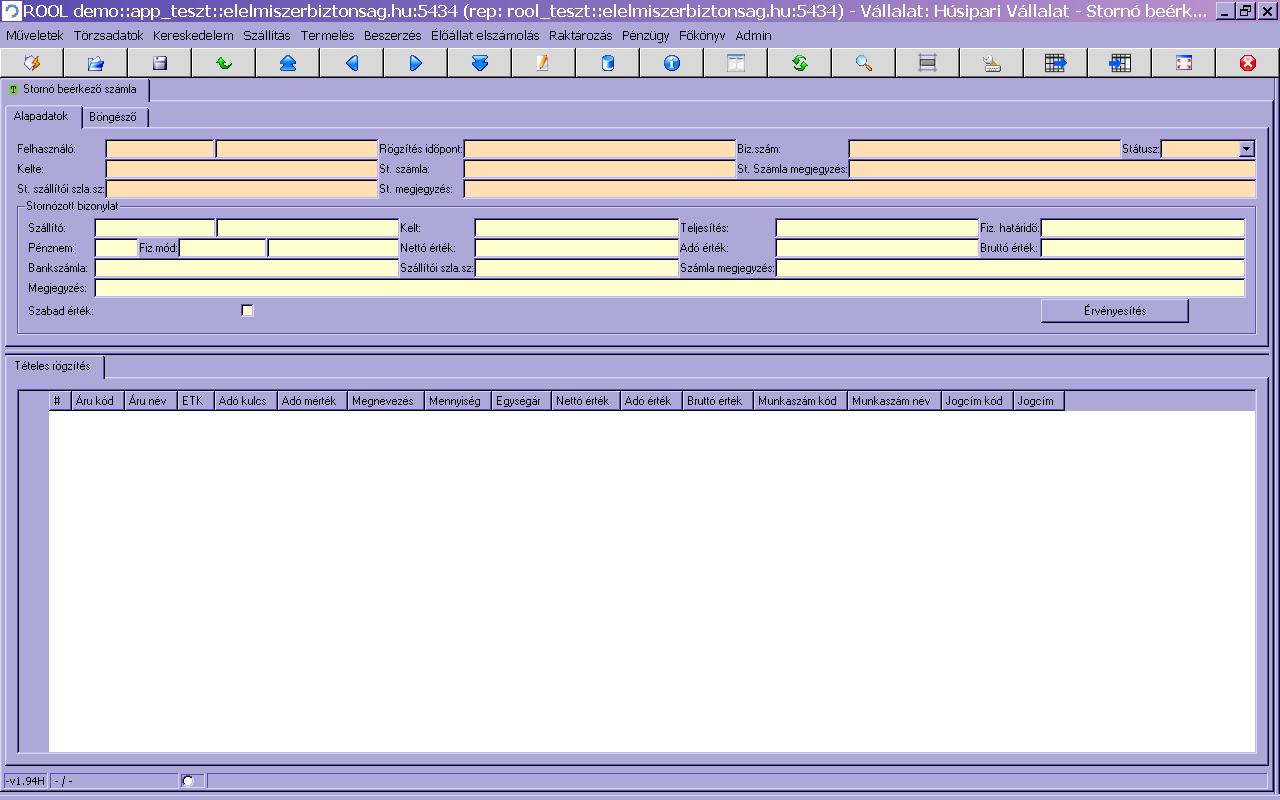
Task: Select the Tételes rögzítés tab
Action: coord(52,366)
